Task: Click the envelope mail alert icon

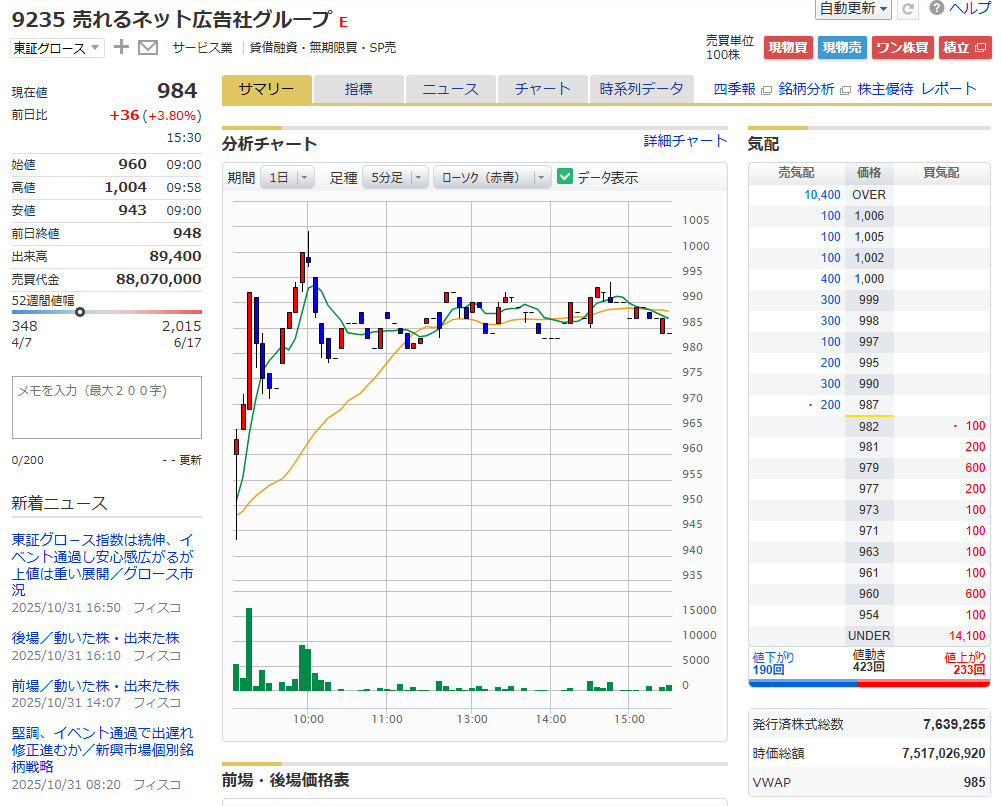Action: coord(148,47)
